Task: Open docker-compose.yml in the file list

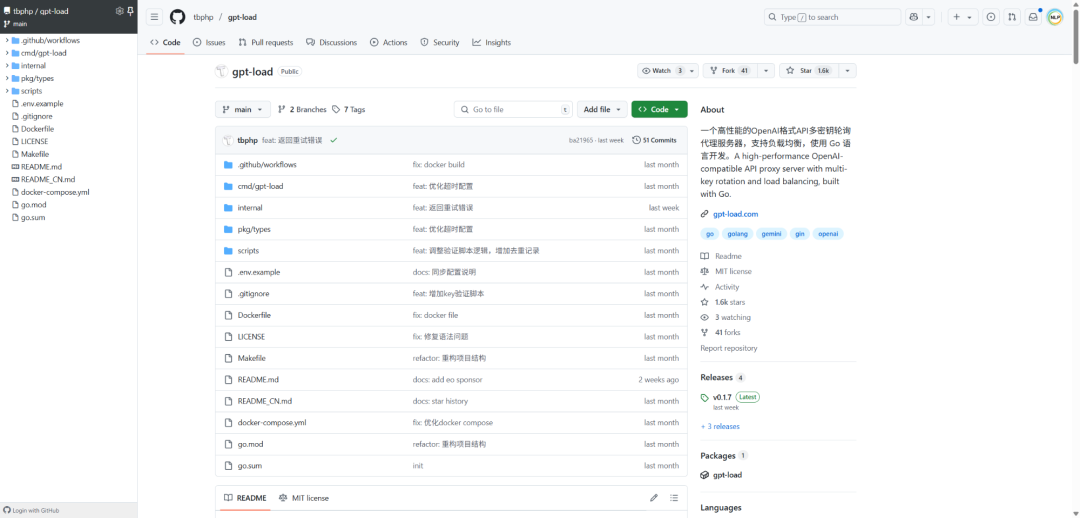Action: click(x=272, y=423)
